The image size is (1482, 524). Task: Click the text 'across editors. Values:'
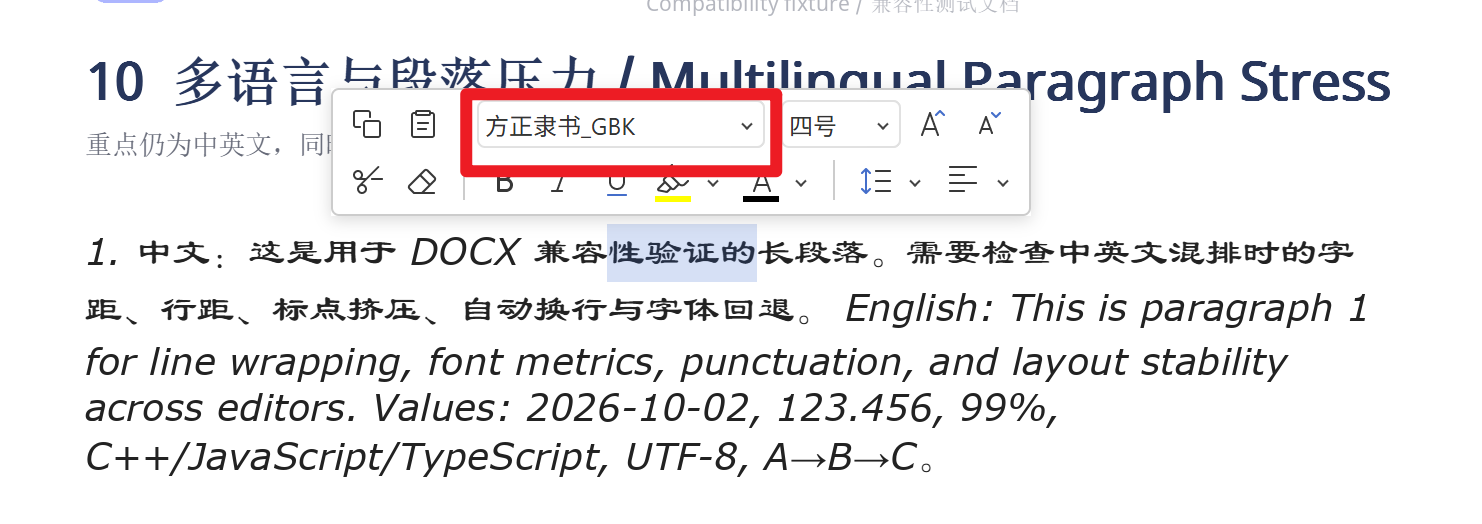pyautogui.click(x=300, y=408)
